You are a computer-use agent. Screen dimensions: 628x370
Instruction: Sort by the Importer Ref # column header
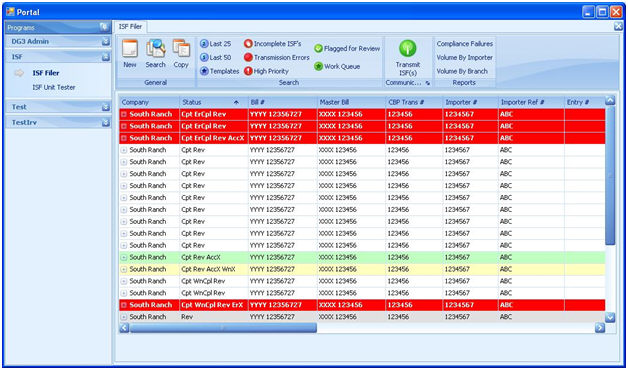point(531,103)
